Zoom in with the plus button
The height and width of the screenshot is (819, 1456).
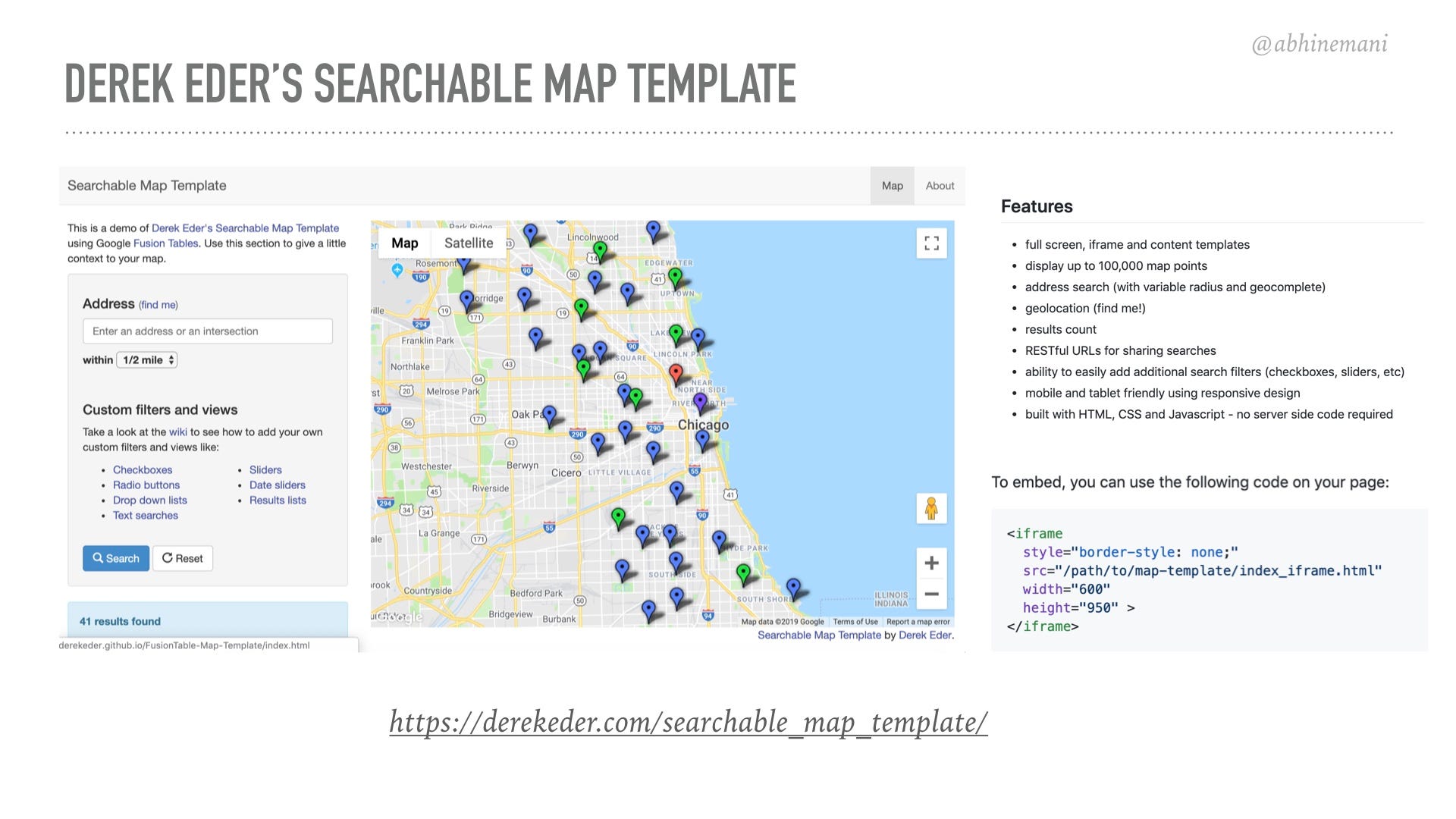pos(931,563)
